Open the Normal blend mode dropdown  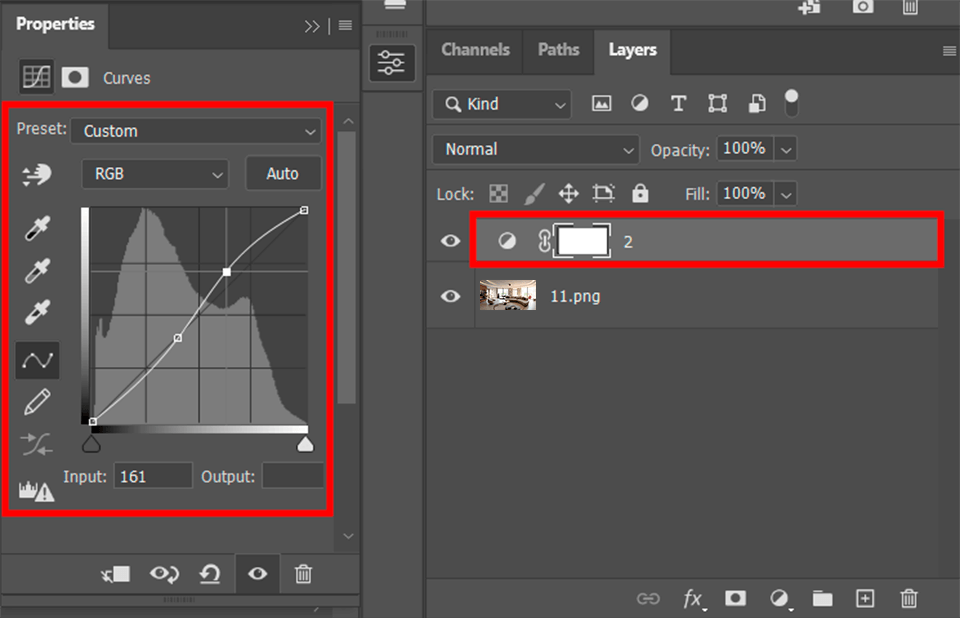click(x=536, y=149)
